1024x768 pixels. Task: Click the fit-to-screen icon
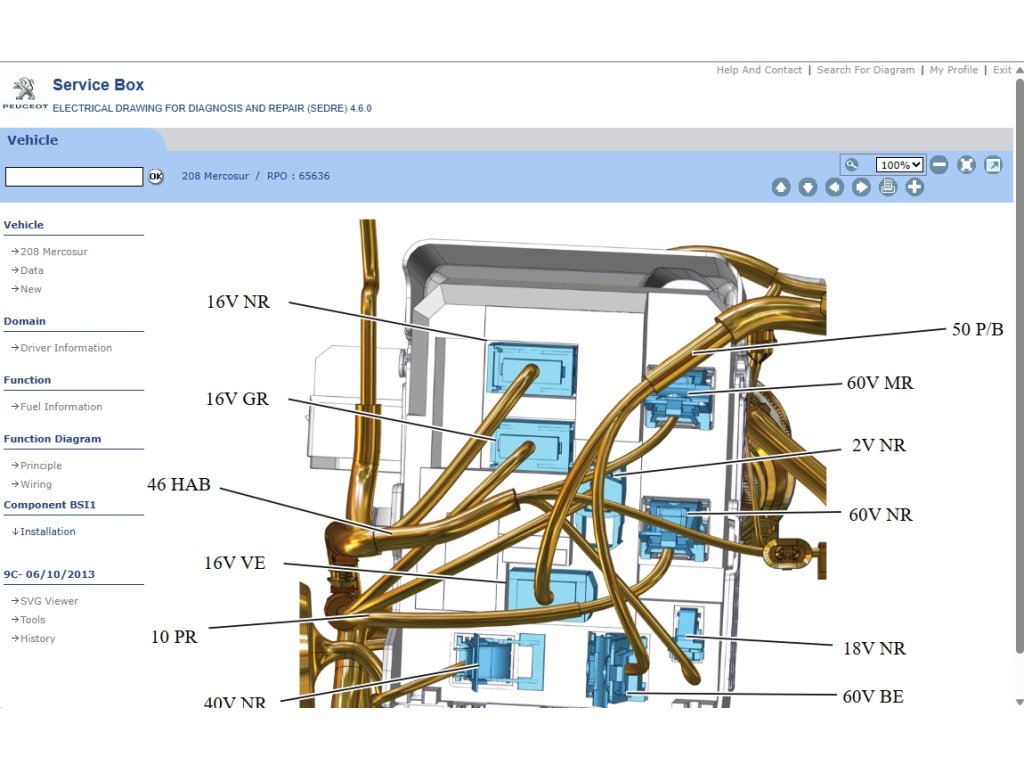966,165
